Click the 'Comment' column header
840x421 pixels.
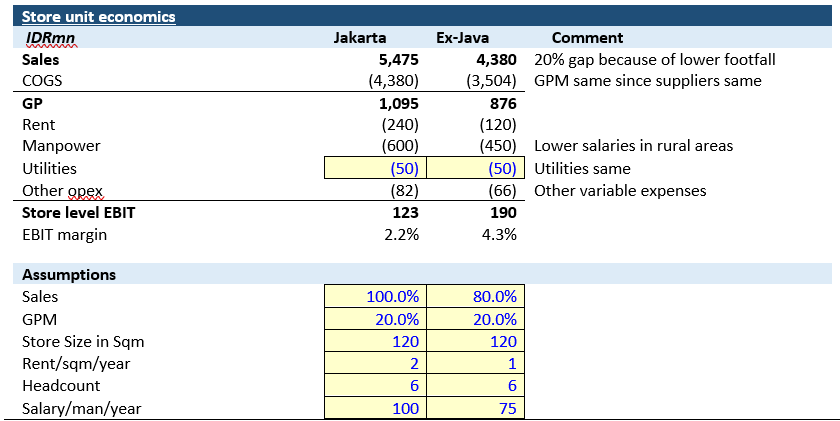(587, 38)
